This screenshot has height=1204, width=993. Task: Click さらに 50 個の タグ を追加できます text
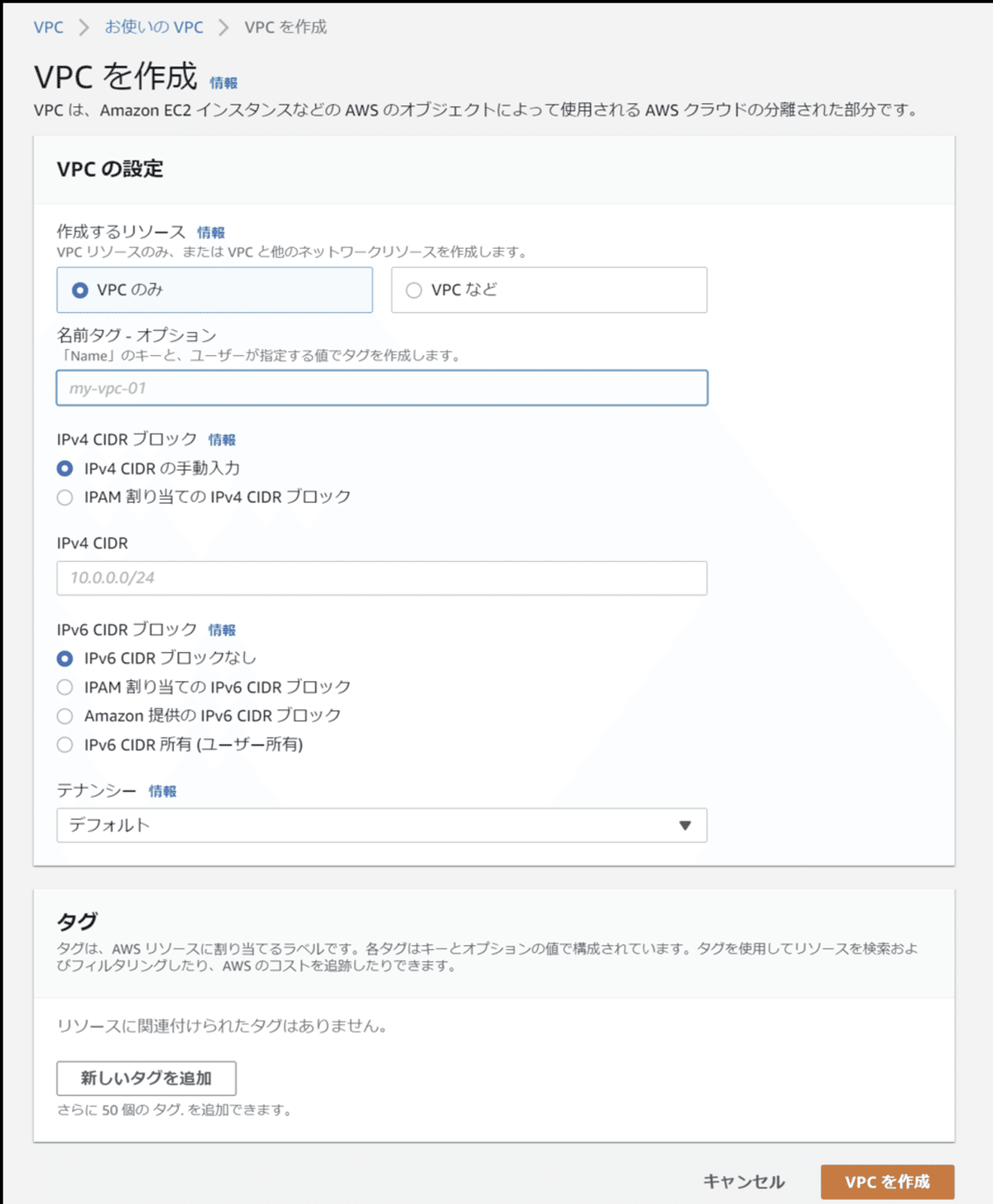click(x=175, y=1110)
